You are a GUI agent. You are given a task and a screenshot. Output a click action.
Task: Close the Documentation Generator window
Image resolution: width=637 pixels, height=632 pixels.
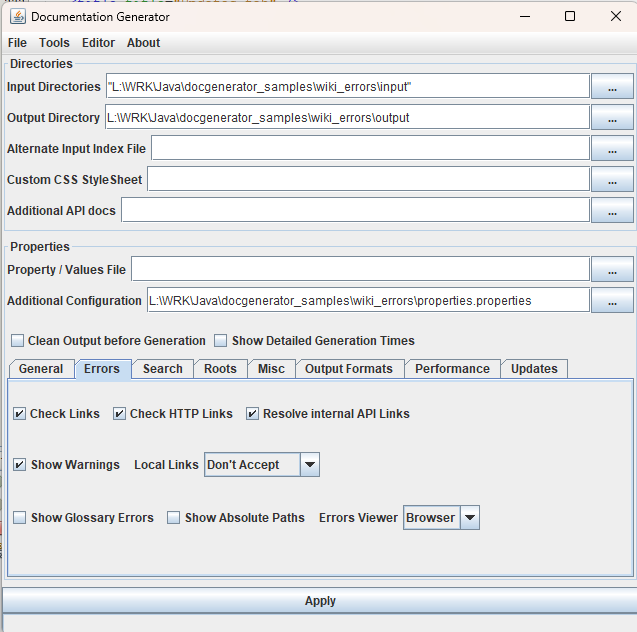pyautogui.click(x=616, y=17)
